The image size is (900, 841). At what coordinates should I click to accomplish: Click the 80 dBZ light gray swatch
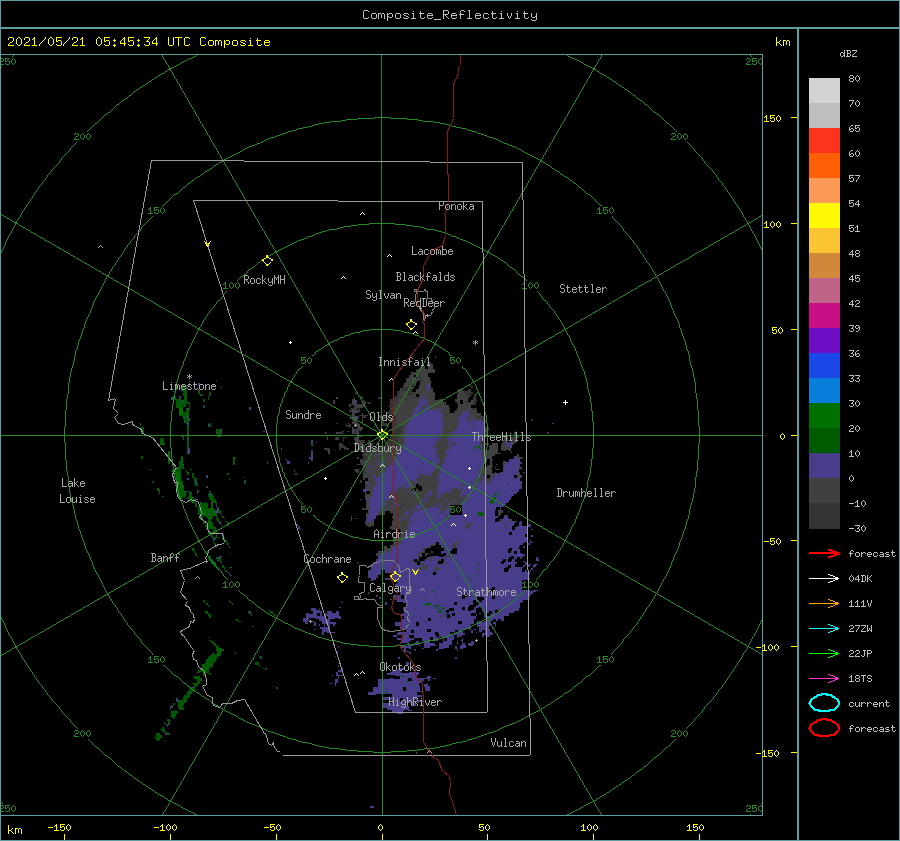point(824,90)
